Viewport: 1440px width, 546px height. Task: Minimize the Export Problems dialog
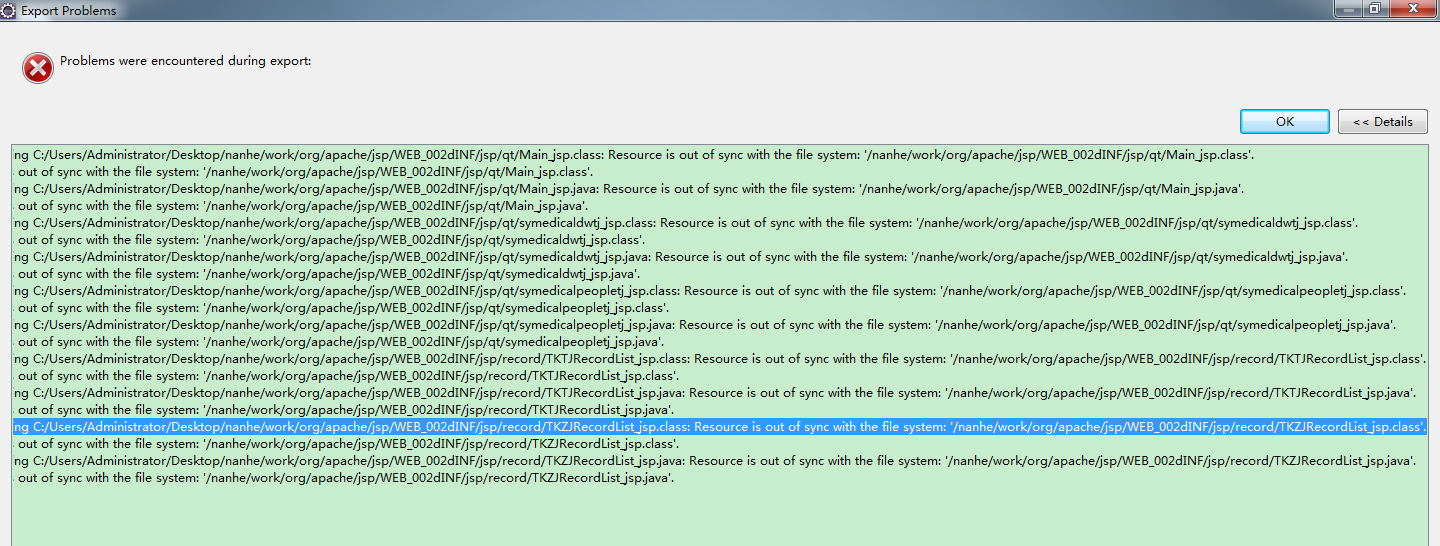[1348, 8]
